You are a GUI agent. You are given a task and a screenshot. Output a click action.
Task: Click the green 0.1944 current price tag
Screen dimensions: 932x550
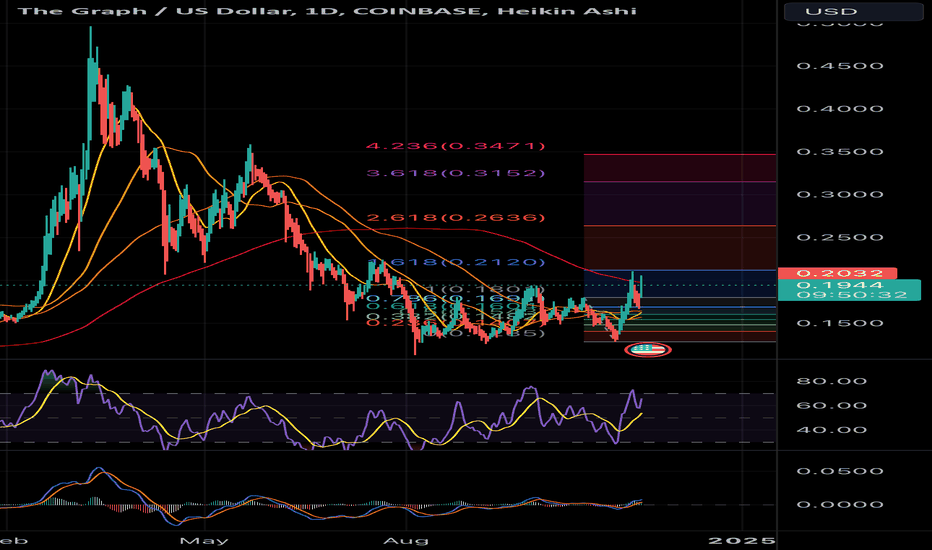coord(840,285)
